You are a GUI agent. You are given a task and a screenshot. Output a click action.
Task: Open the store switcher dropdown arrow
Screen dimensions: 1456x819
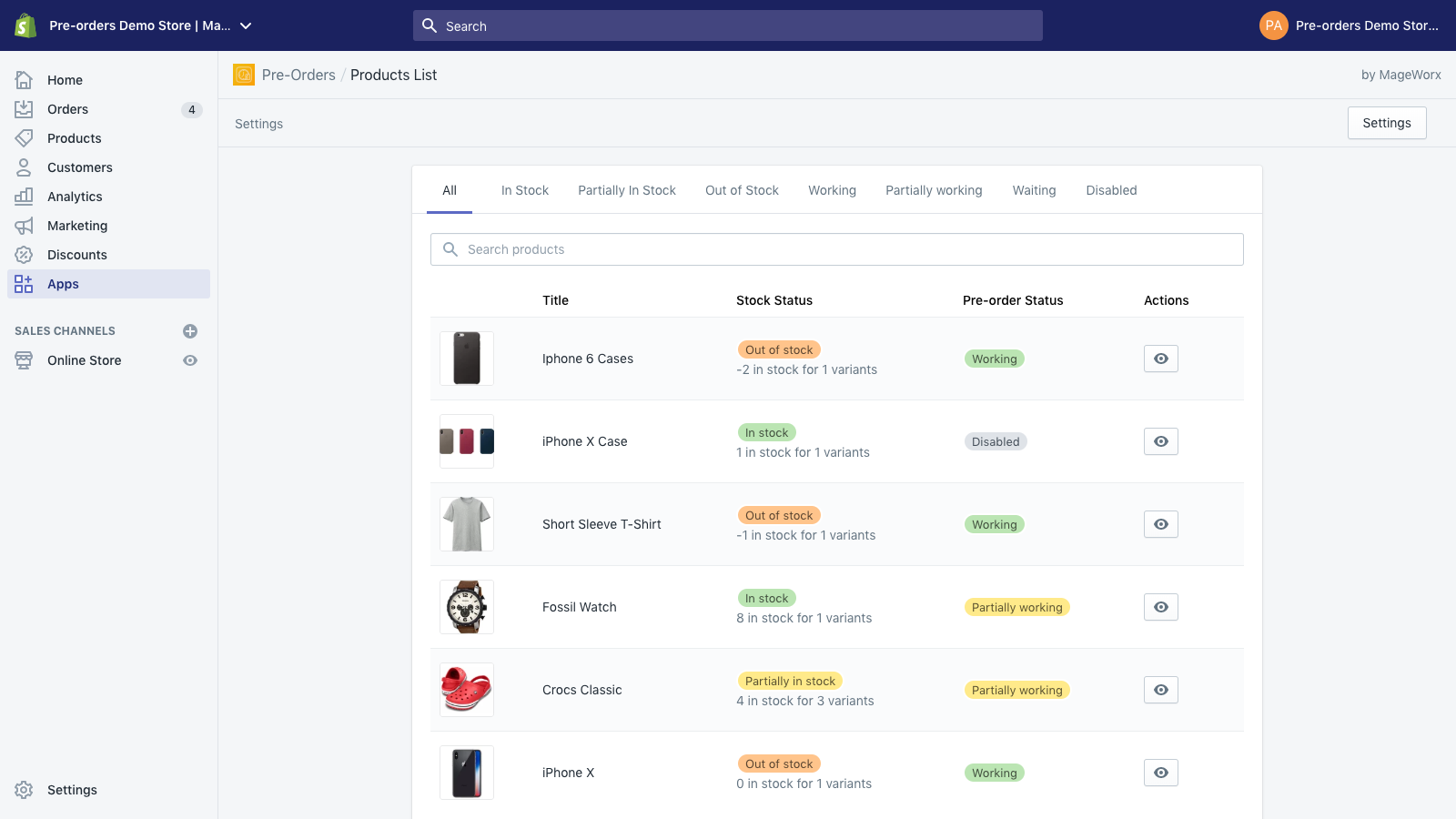(246, 25)
